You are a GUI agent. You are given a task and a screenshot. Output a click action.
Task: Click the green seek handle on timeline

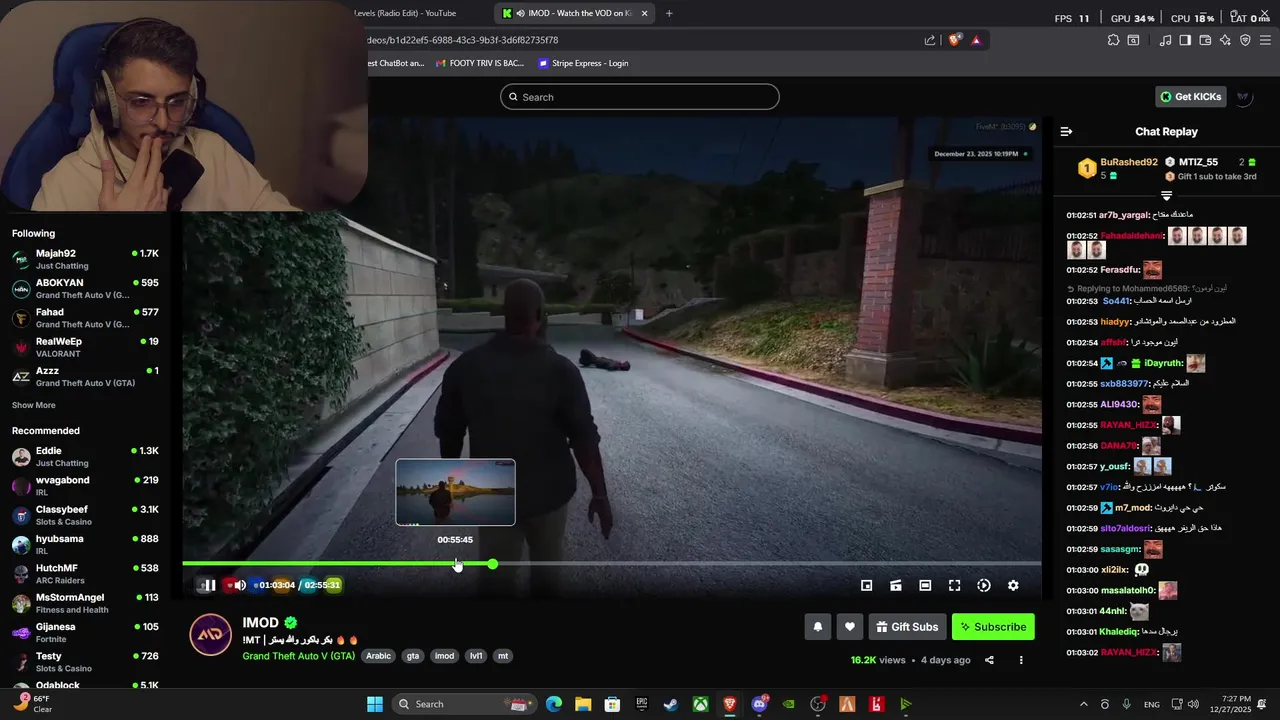[x=492, y=564]
